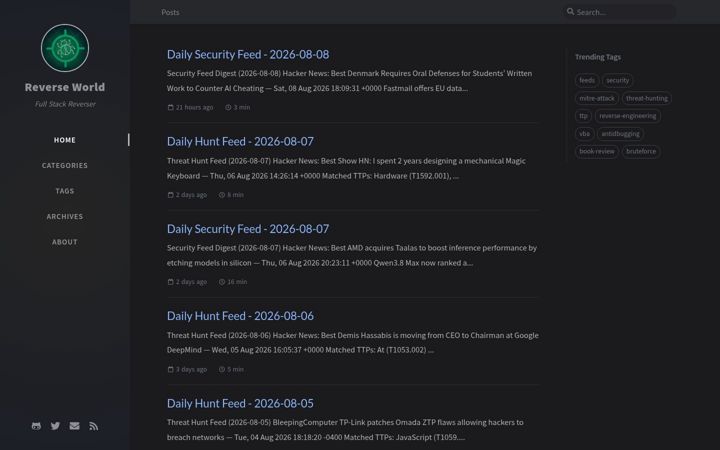Click the 'Full Stack Reverser' subtitle

65,104
